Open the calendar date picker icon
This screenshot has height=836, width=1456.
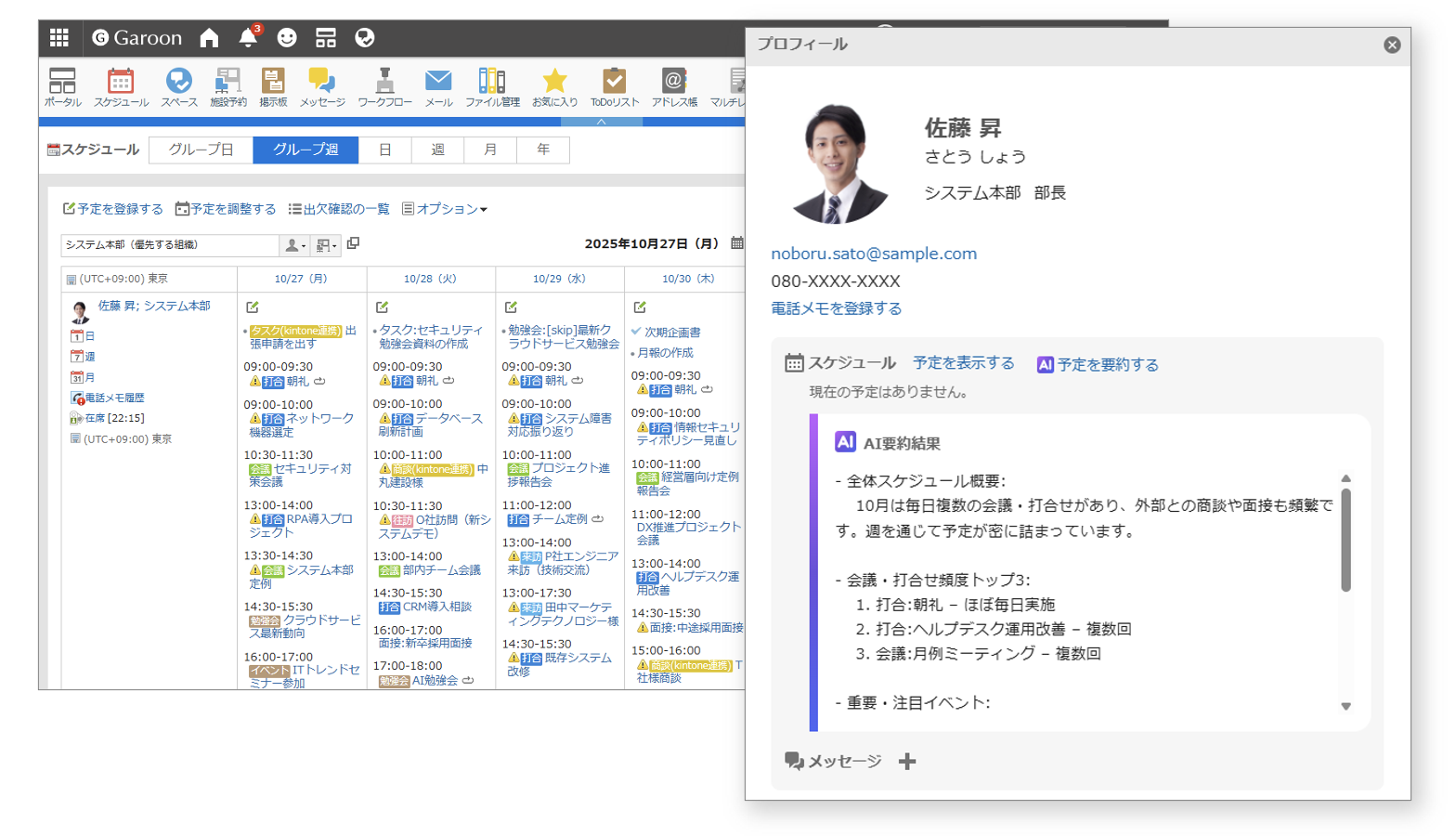737,243
